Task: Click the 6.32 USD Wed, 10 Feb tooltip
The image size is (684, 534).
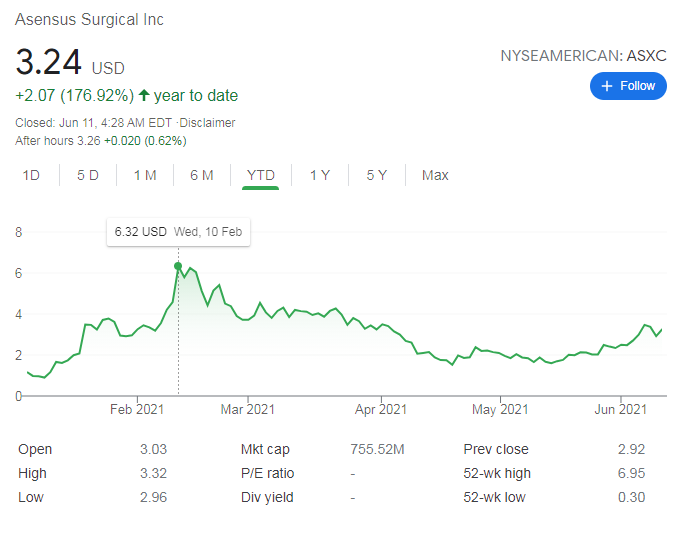Action: click(178, 232)
